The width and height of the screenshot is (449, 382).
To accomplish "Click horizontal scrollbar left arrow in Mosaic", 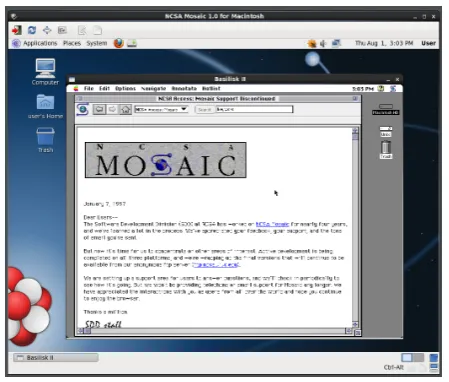I will click(x=80, y=331).
